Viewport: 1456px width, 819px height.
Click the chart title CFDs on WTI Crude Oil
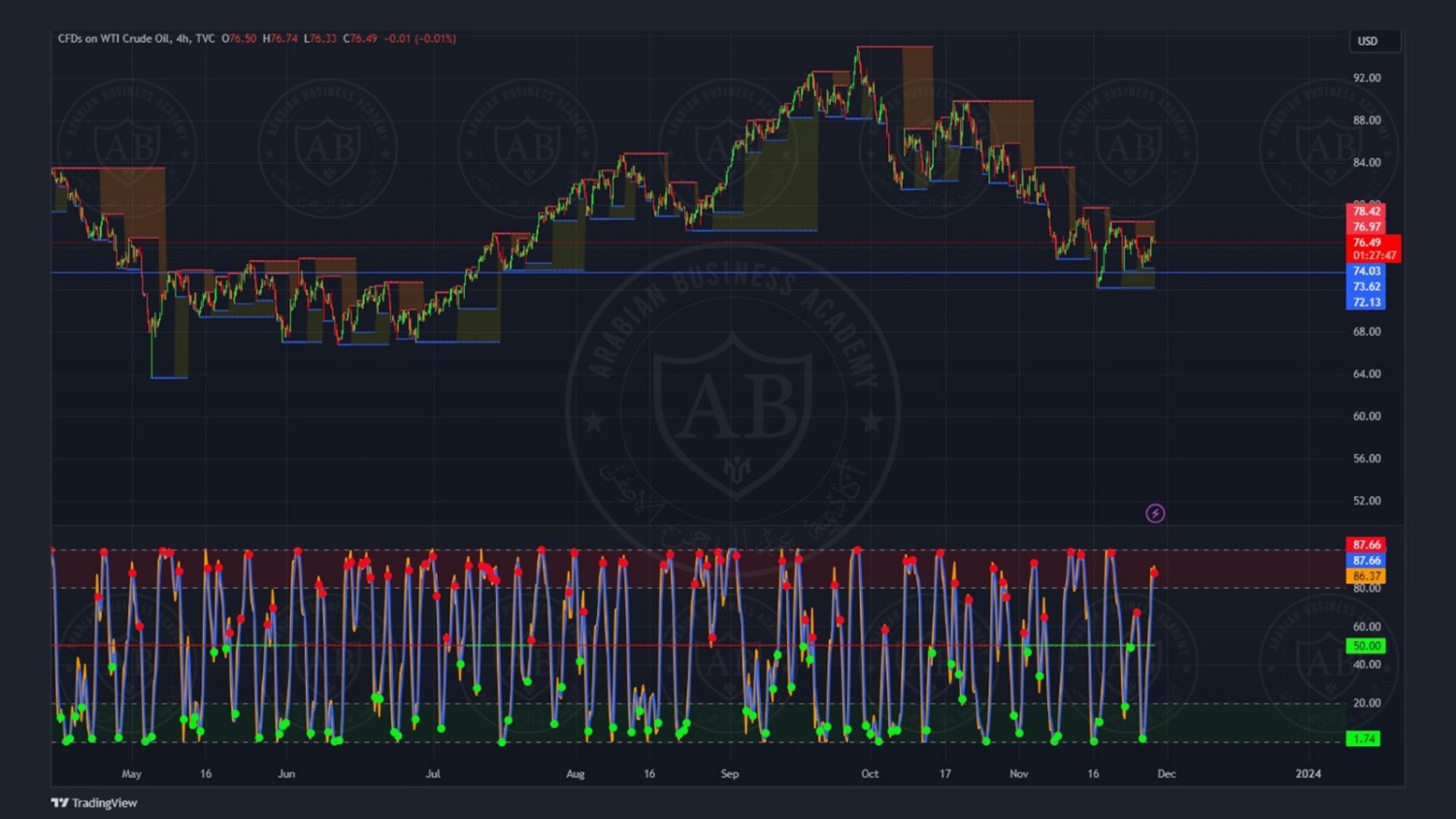tap(114, 39)
